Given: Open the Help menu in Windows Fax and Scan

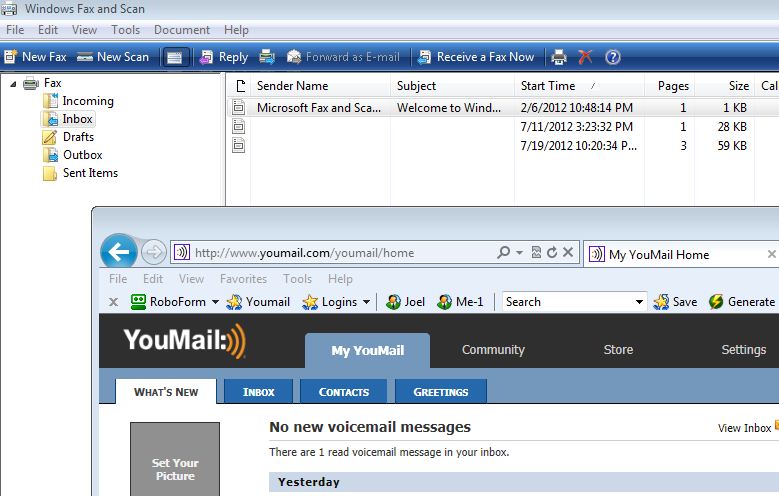Looking at the screenshot, I should click(x=236, y=30).
